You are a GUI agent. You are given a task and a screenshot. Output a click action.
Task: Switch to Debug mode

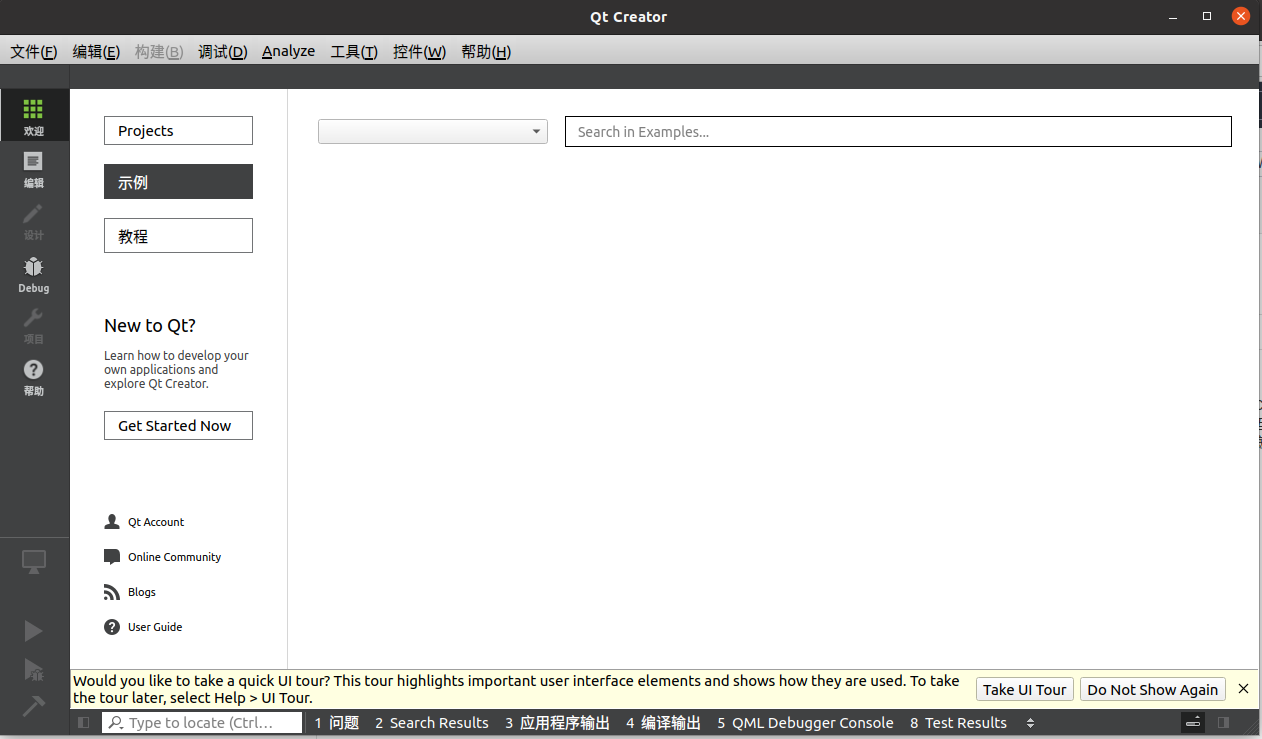tap(34, 274)
